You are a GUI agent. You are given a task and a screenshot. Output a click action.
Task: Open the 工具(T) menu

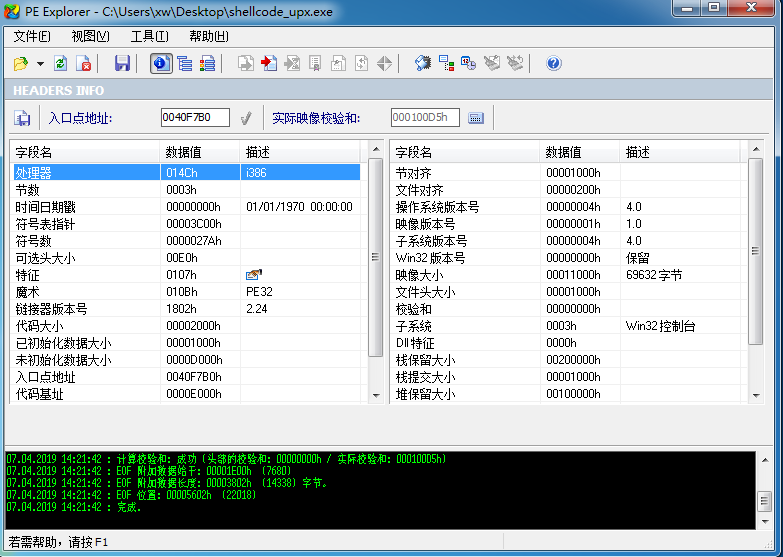coord(150,36)
